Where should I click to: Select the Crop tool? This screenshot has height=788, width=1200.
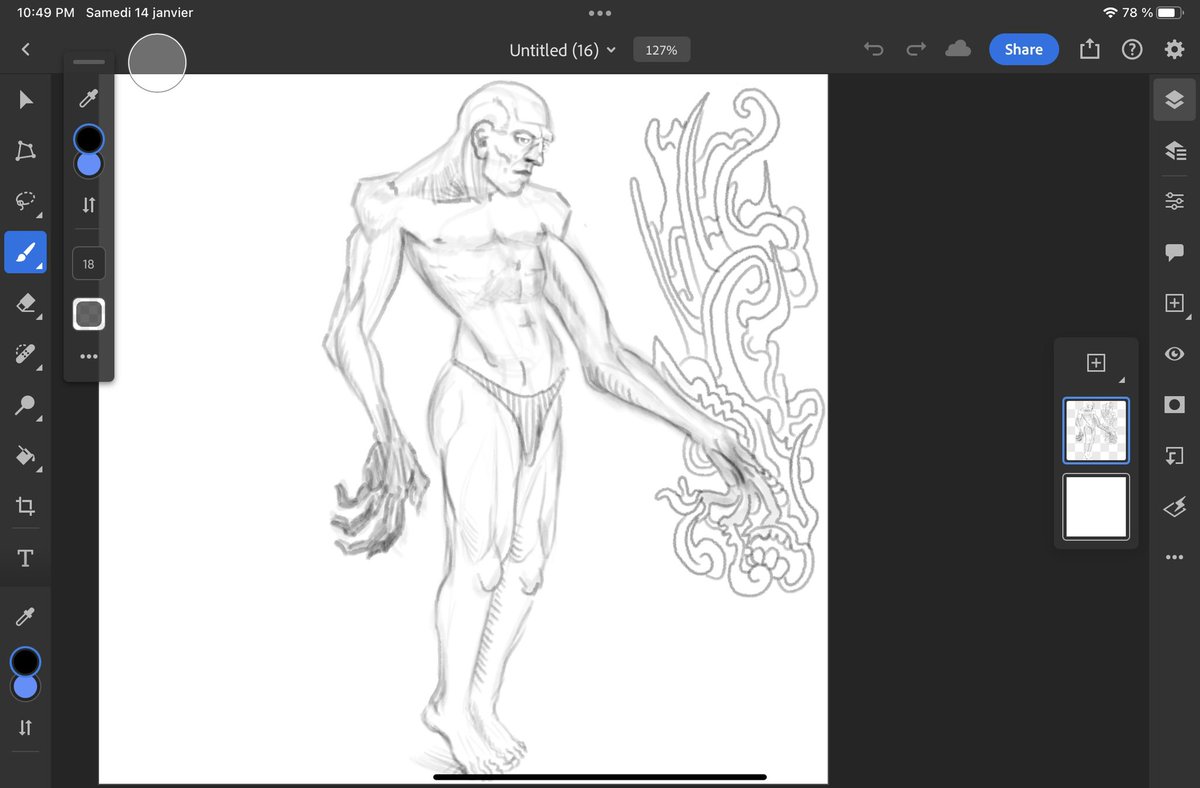point(26,507)
